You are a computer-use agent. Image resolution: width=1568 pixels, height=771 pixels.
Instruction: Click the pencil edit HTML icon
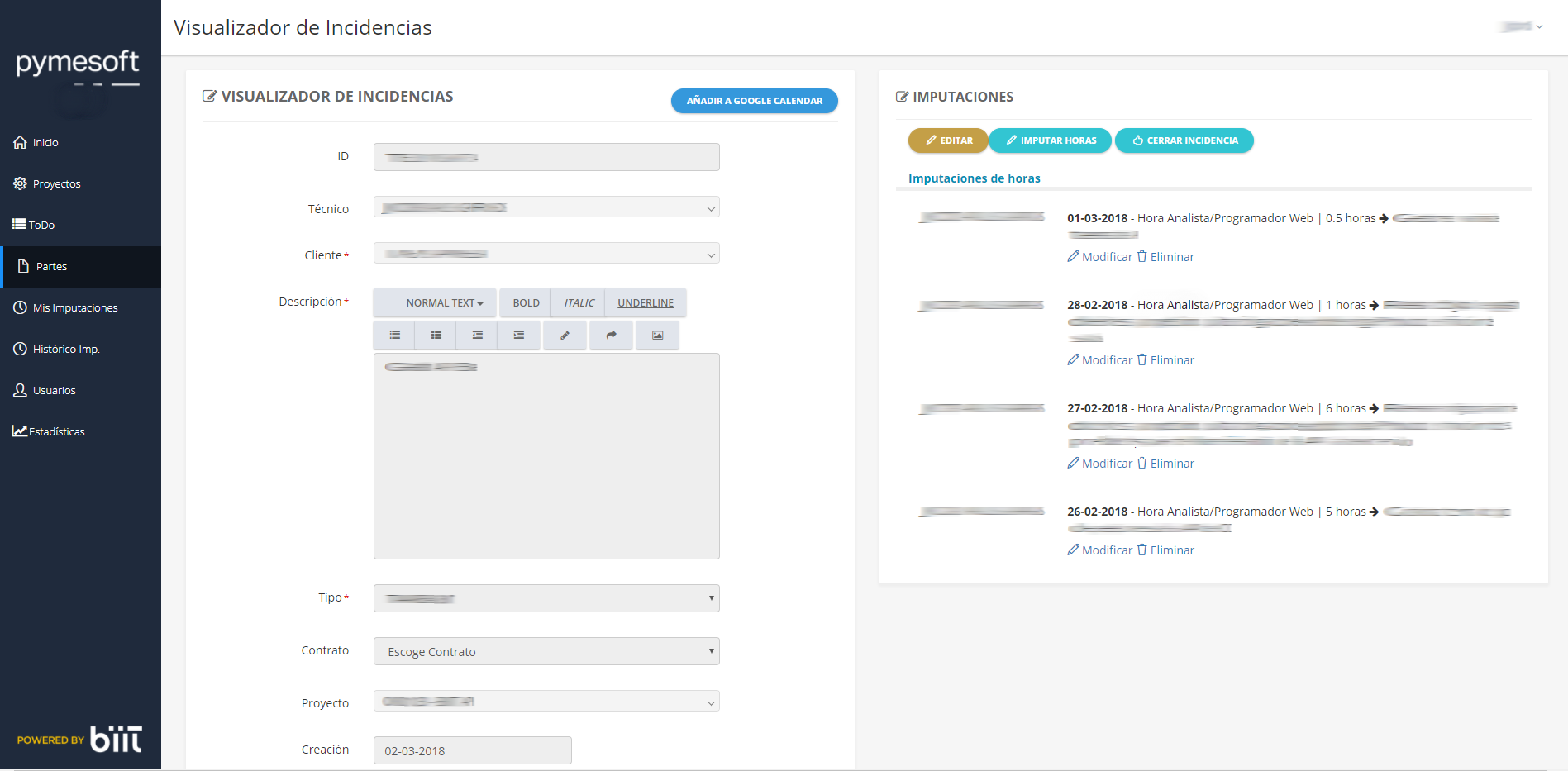tap(565, 336)
